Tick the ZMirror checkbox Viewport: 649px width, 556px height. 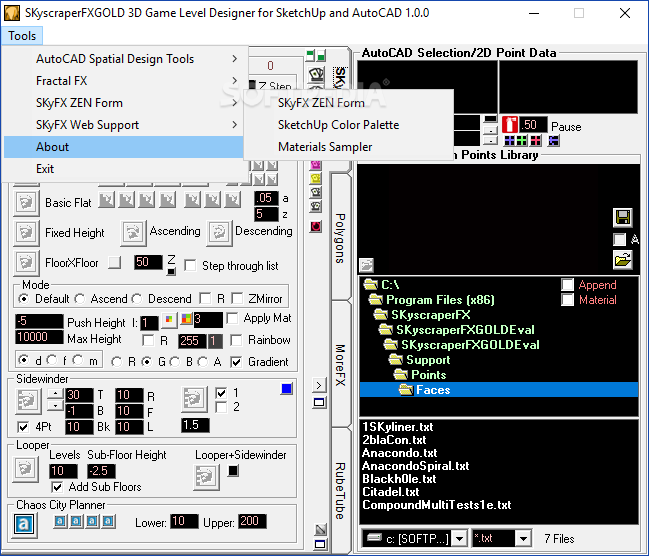coord(237,298)
